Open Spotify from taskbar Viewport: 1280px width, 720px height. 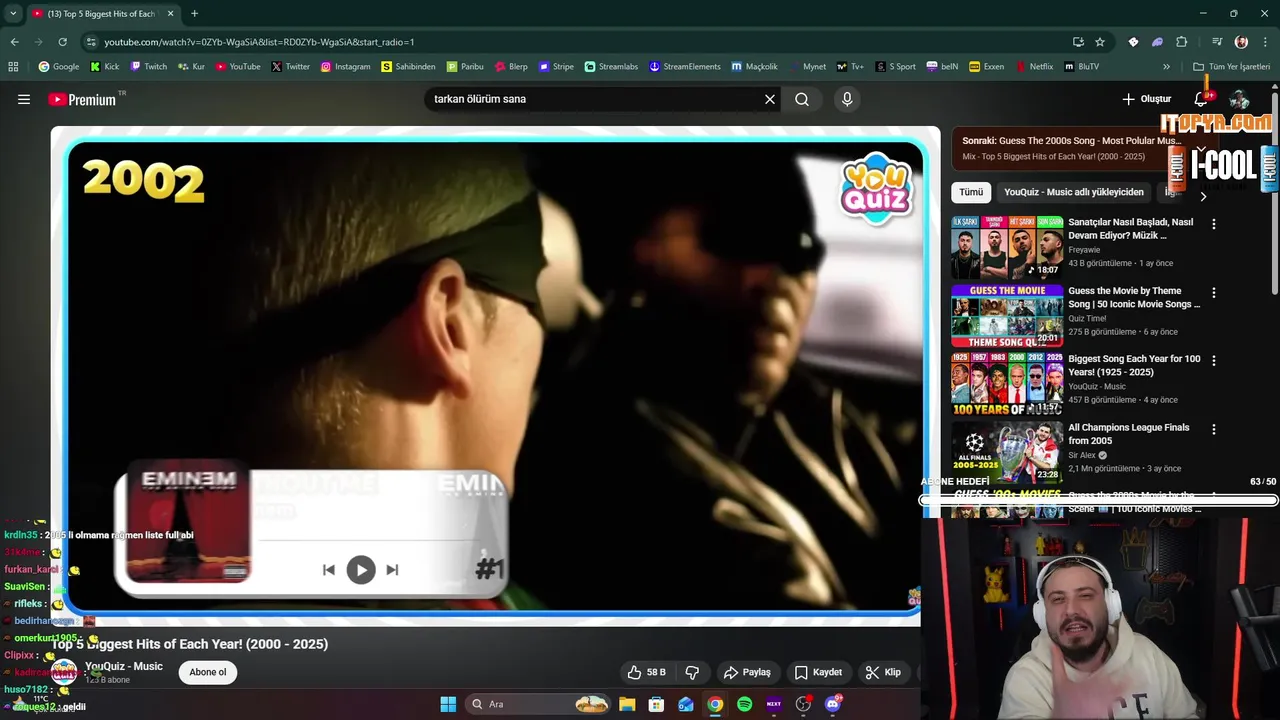point(744,704)
